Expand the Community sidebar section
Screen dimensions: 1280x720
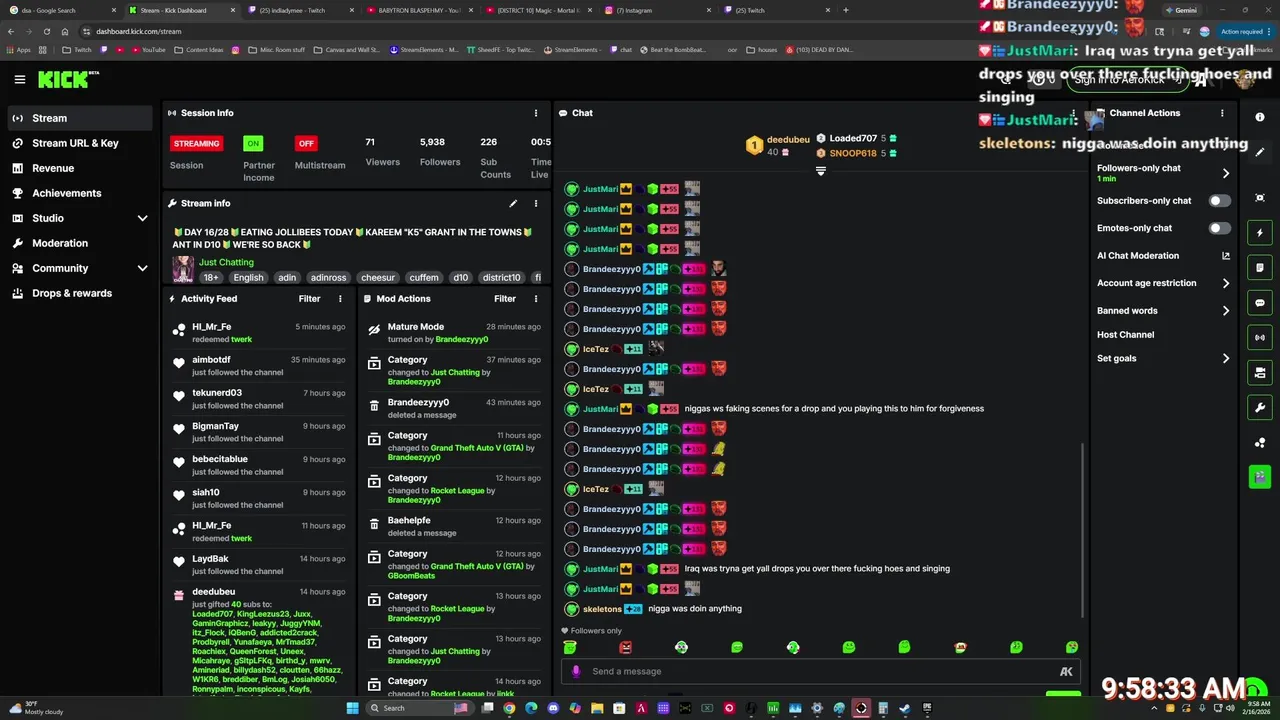142,268
